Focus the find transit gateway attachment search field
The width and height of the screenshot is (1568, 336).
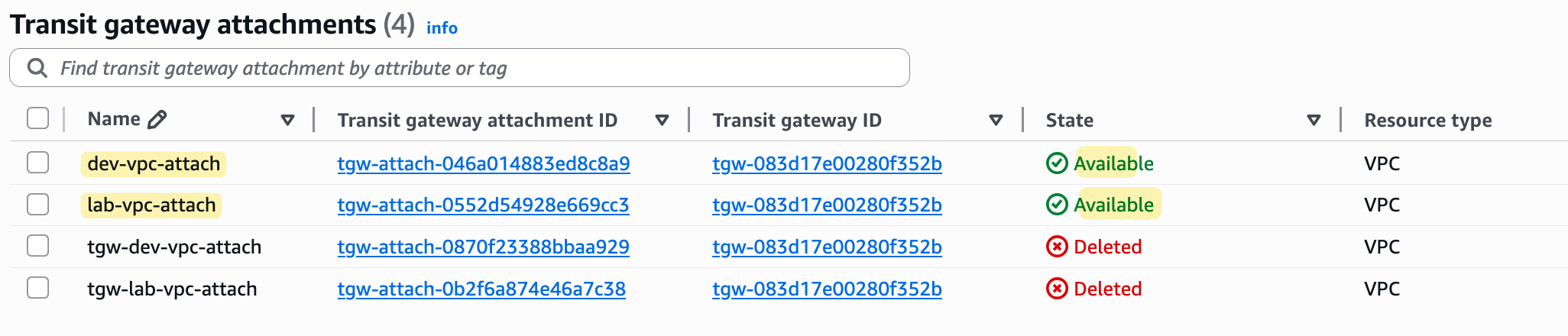(x=459, y=68)
